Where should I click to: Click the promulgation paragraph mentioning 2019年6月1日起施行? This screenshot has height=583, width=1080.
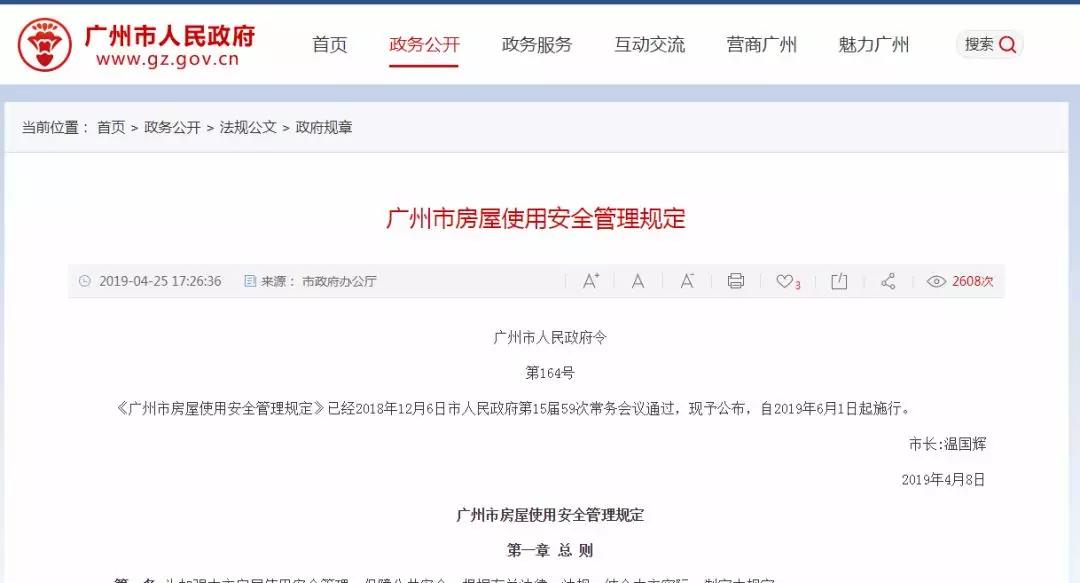click(x=515, y=409)
